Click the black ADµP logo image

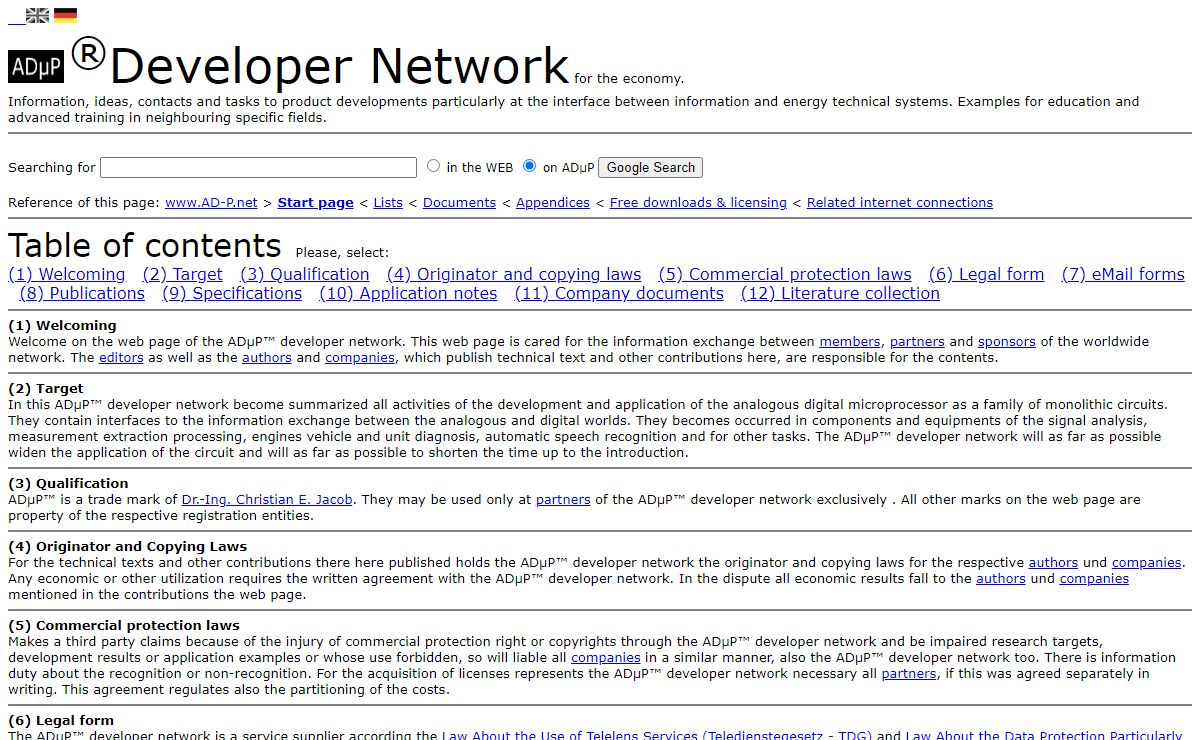[x=36, y=67]
